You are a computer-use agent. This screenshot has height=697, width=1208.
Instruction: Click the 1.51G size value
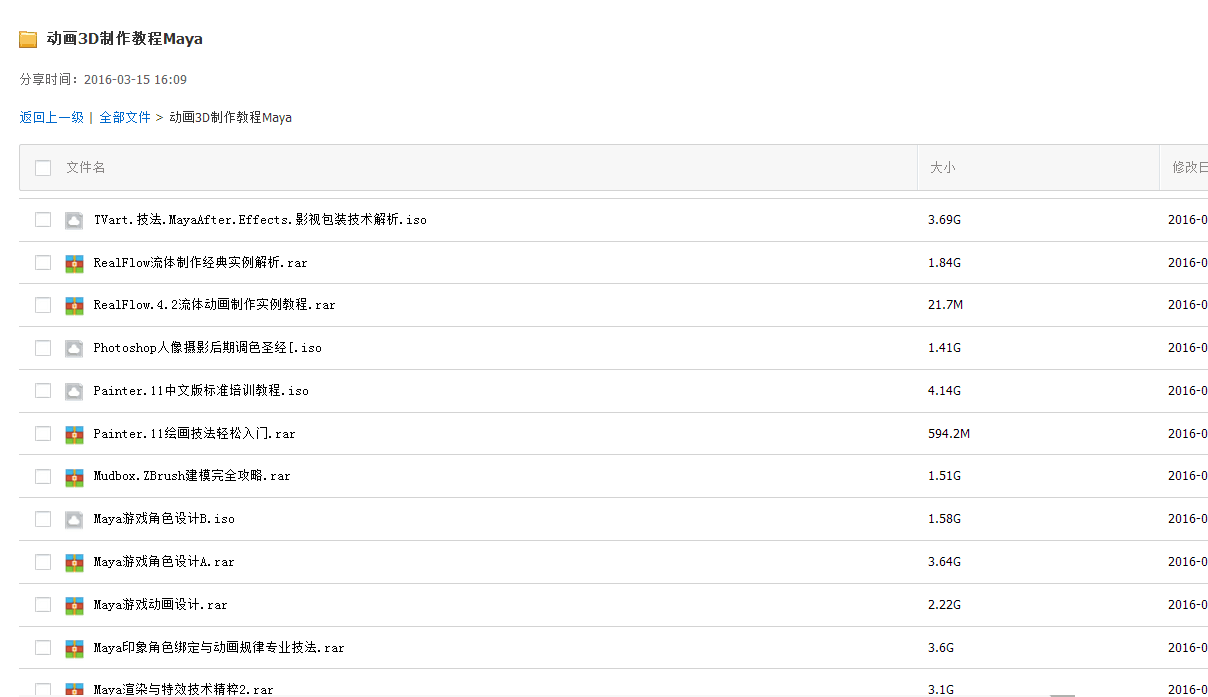pos(944,477)
